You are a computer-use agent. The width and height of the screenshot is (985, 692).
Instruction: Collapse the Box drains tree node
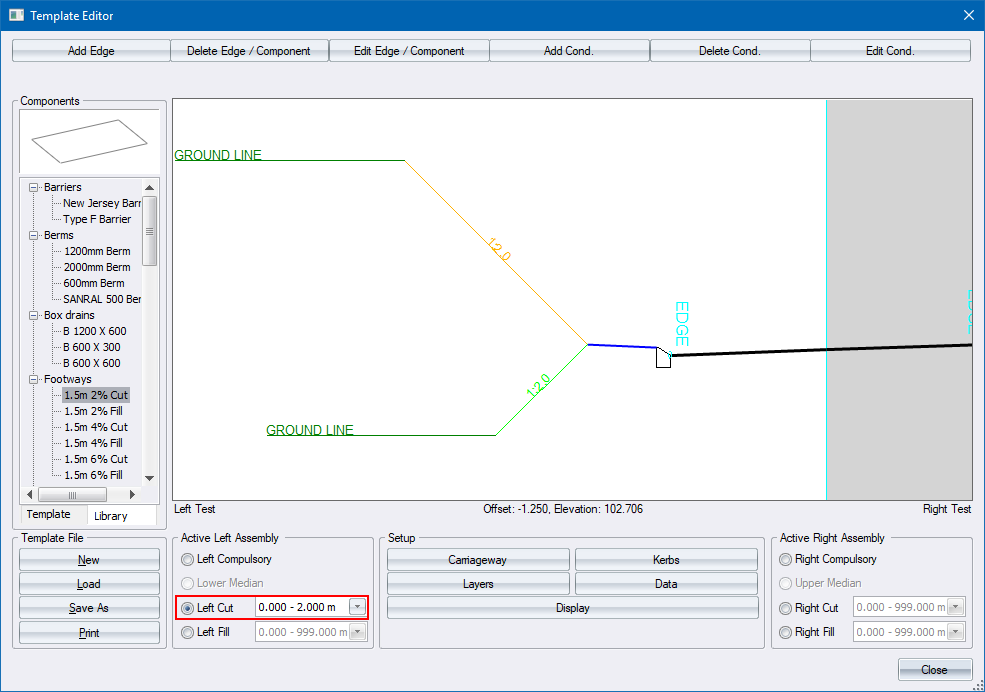[34, 315]
